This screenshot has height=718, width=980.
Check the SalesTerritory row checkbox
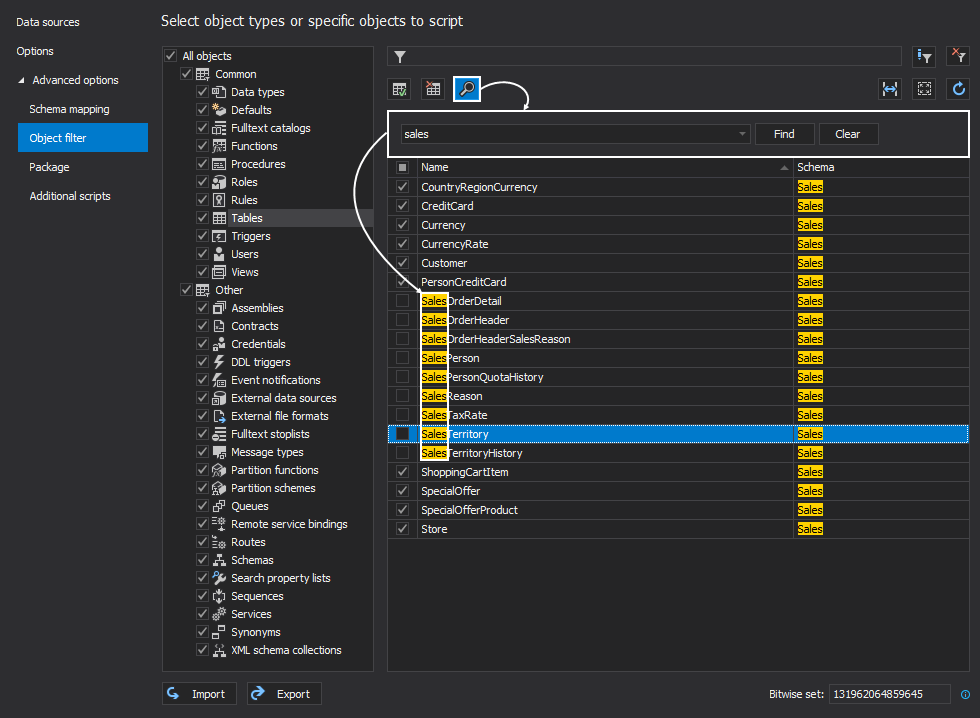click(403, 434)
